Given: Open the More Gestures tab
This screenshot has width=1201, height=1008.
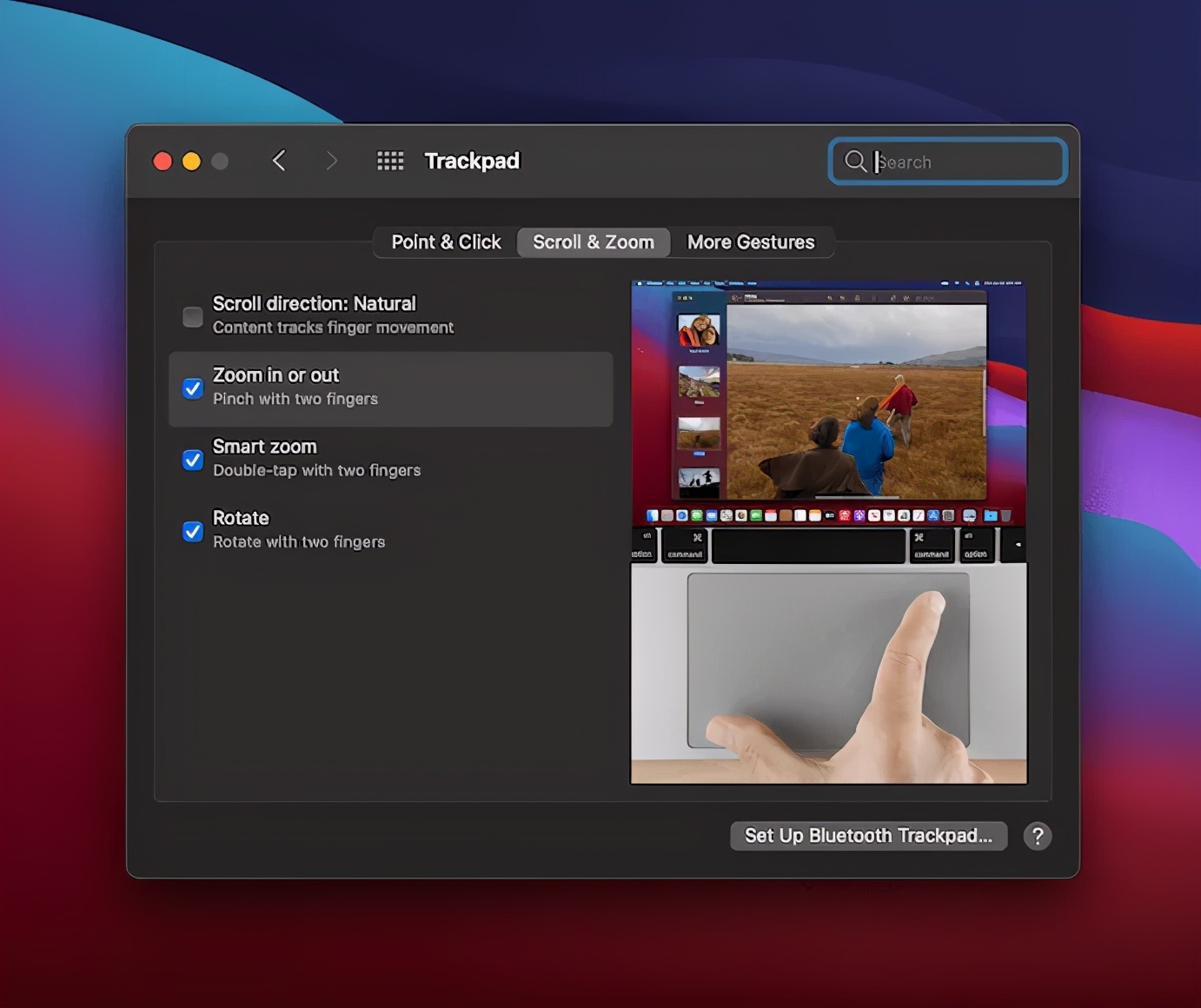Looking at the screenshot, I should [751, 242].
